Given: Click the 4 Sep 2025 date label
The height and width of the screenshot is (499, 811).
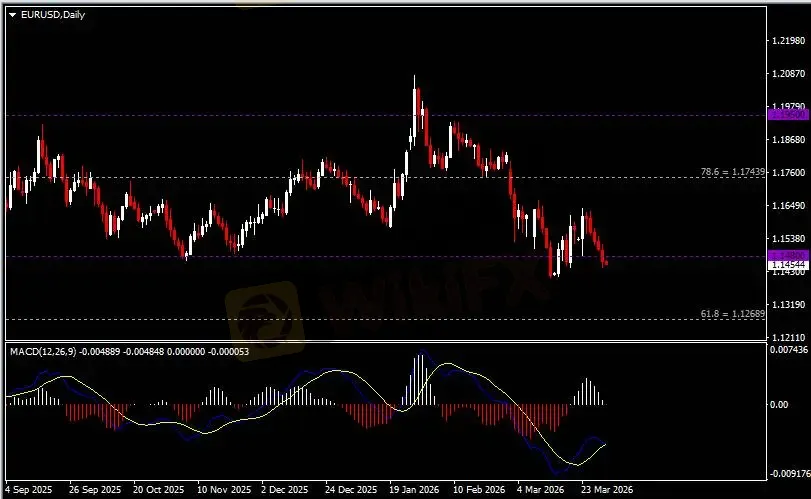Looking at the screenshot, I should 28,491.
